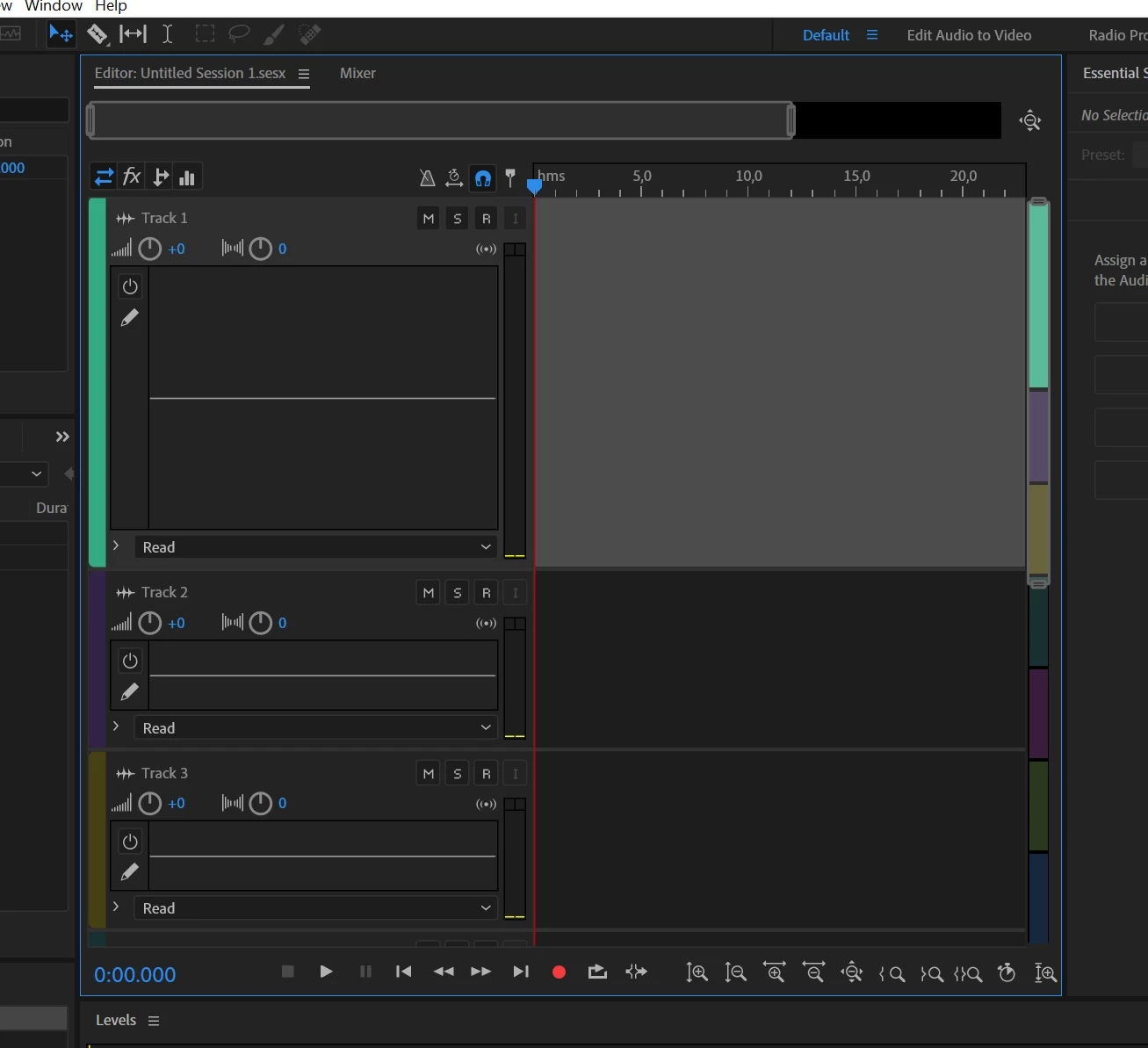Viewport: 1148px width, 1048px height.
Task: Mute Track 1
Action: 428,219
